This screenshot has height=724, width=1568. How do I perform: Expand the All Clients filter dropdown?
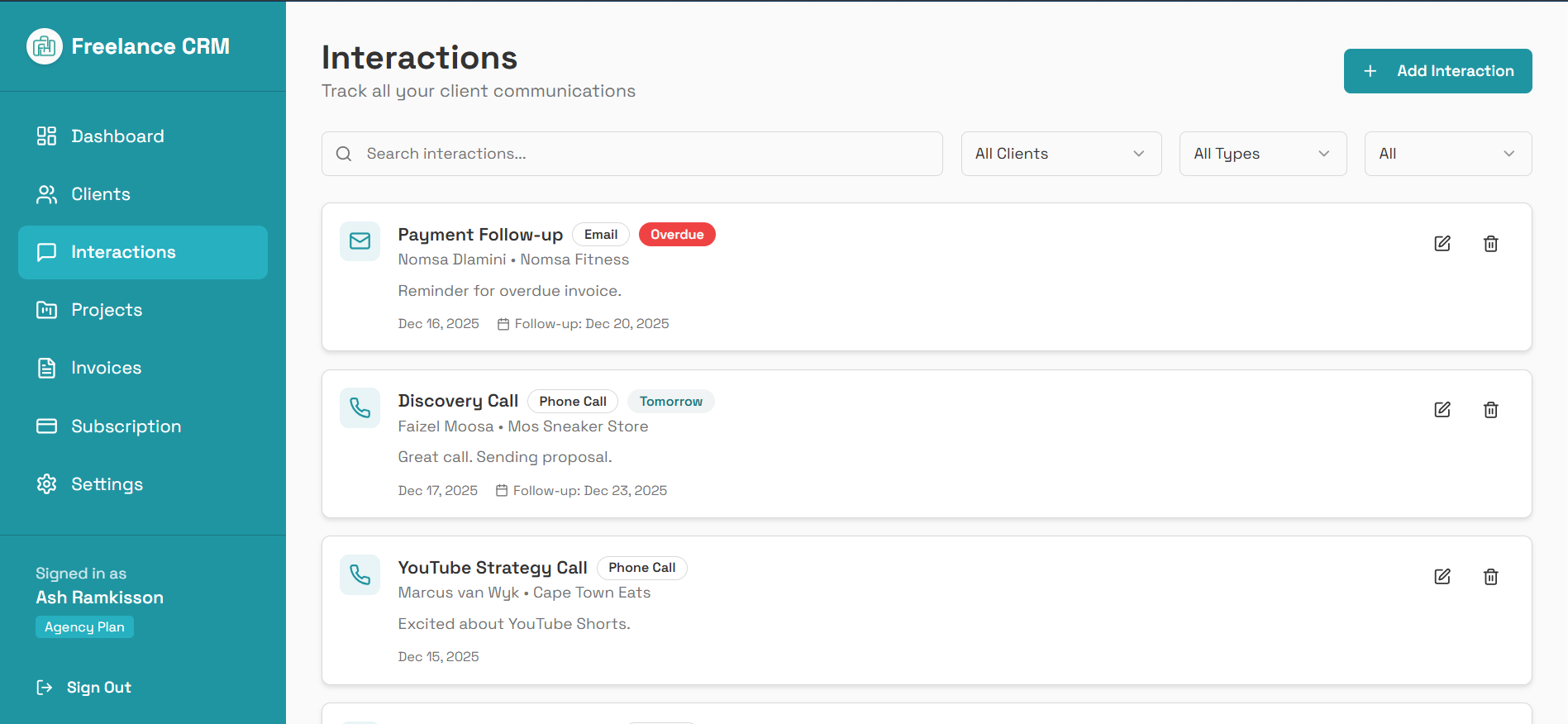[1061, 154]
